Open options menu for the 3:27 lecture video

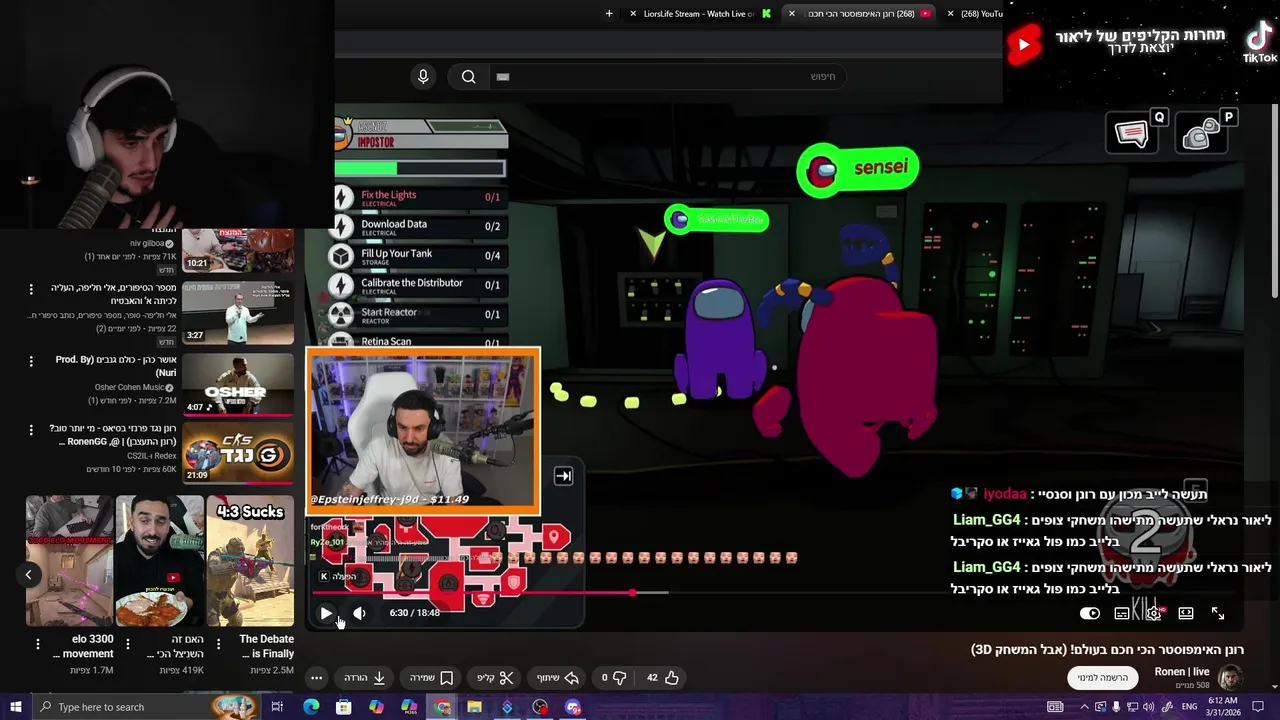tap(31, 289)
